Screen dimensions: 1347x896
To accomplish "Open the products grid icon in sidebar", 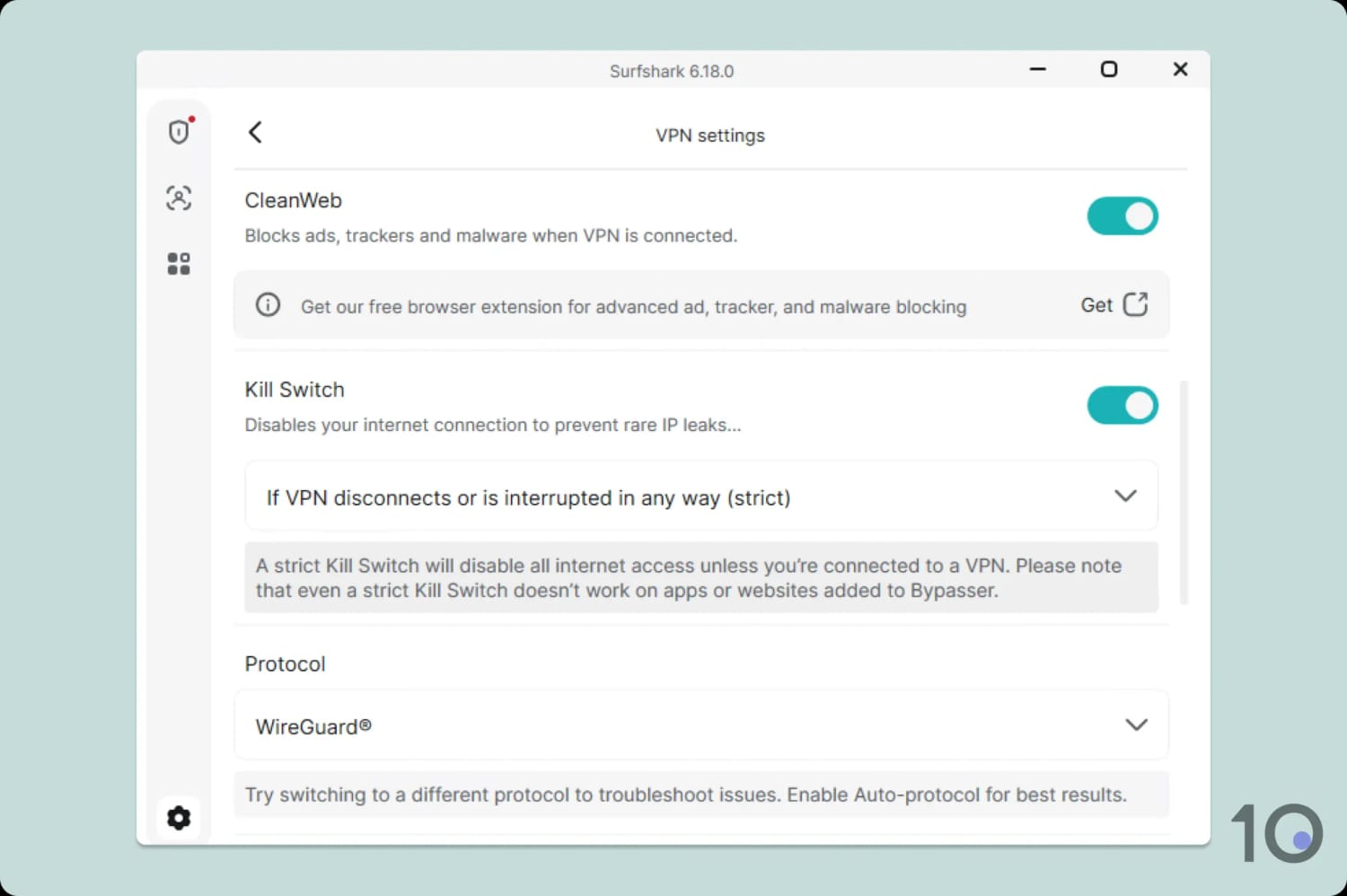I will coord(179,263).
